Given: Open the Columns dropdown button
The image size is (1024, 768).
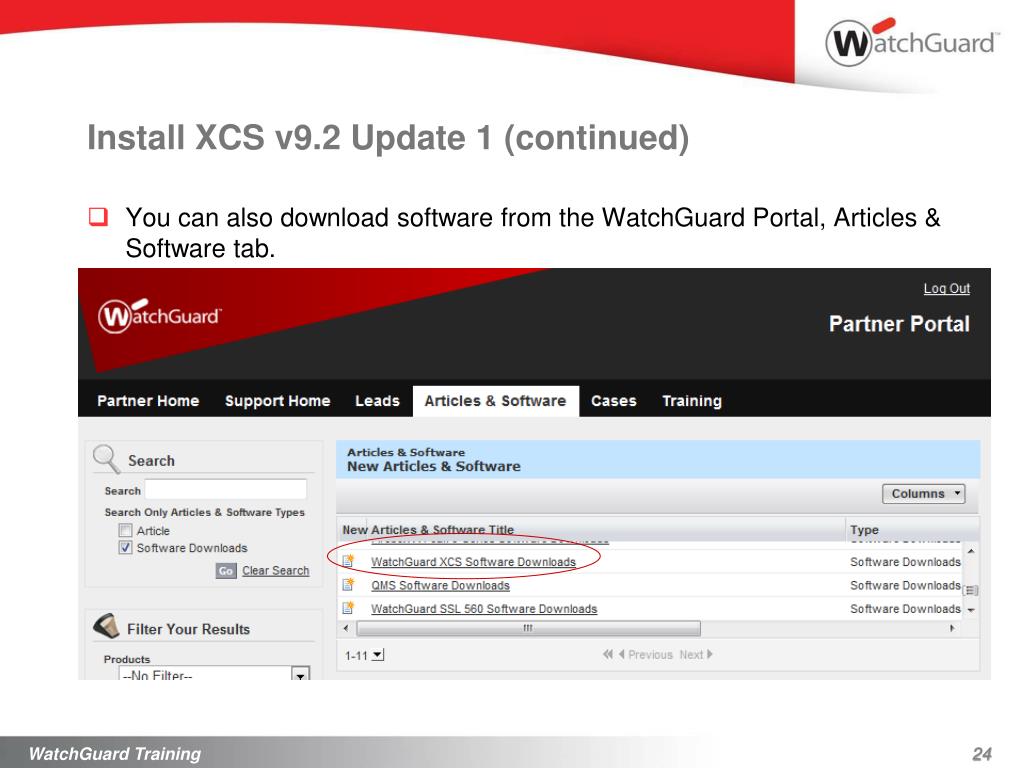Looking at the screenshot, I should coord(923,494).
